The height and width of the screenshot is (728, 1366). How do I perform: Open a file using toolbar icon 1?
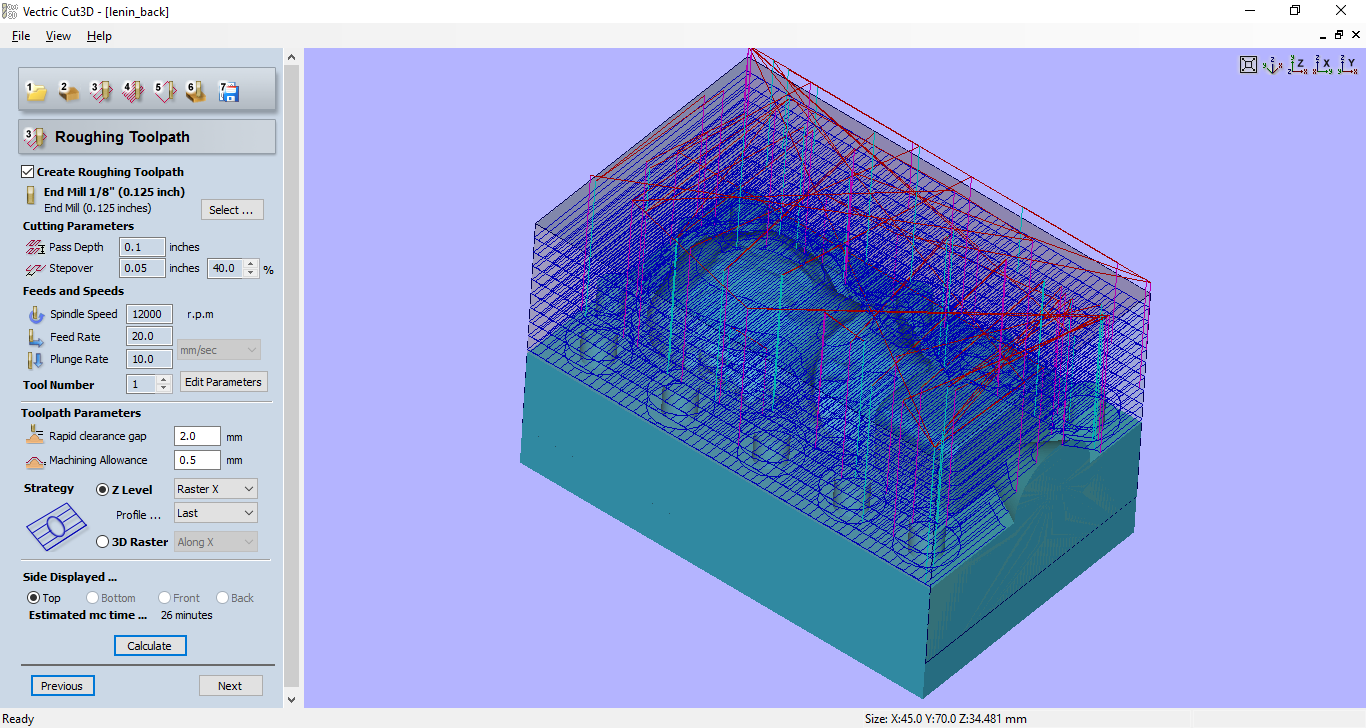point(36,92)
